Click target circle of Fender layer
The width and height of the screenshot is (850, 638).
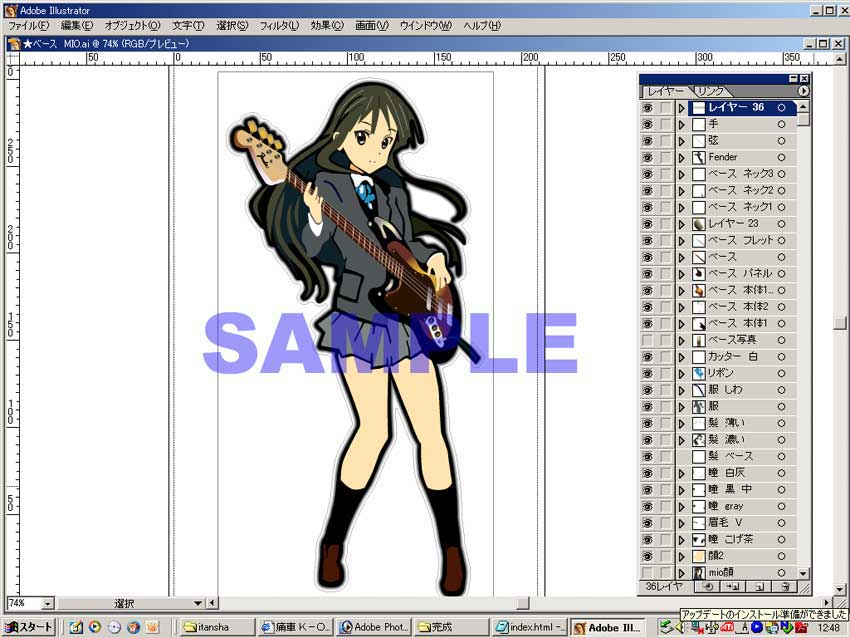tap(781, 157)
